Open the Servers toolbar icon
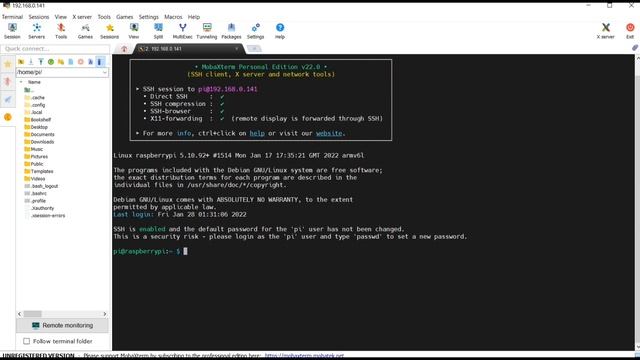This screenshot has width=640, height=360. tap(36, 31)
